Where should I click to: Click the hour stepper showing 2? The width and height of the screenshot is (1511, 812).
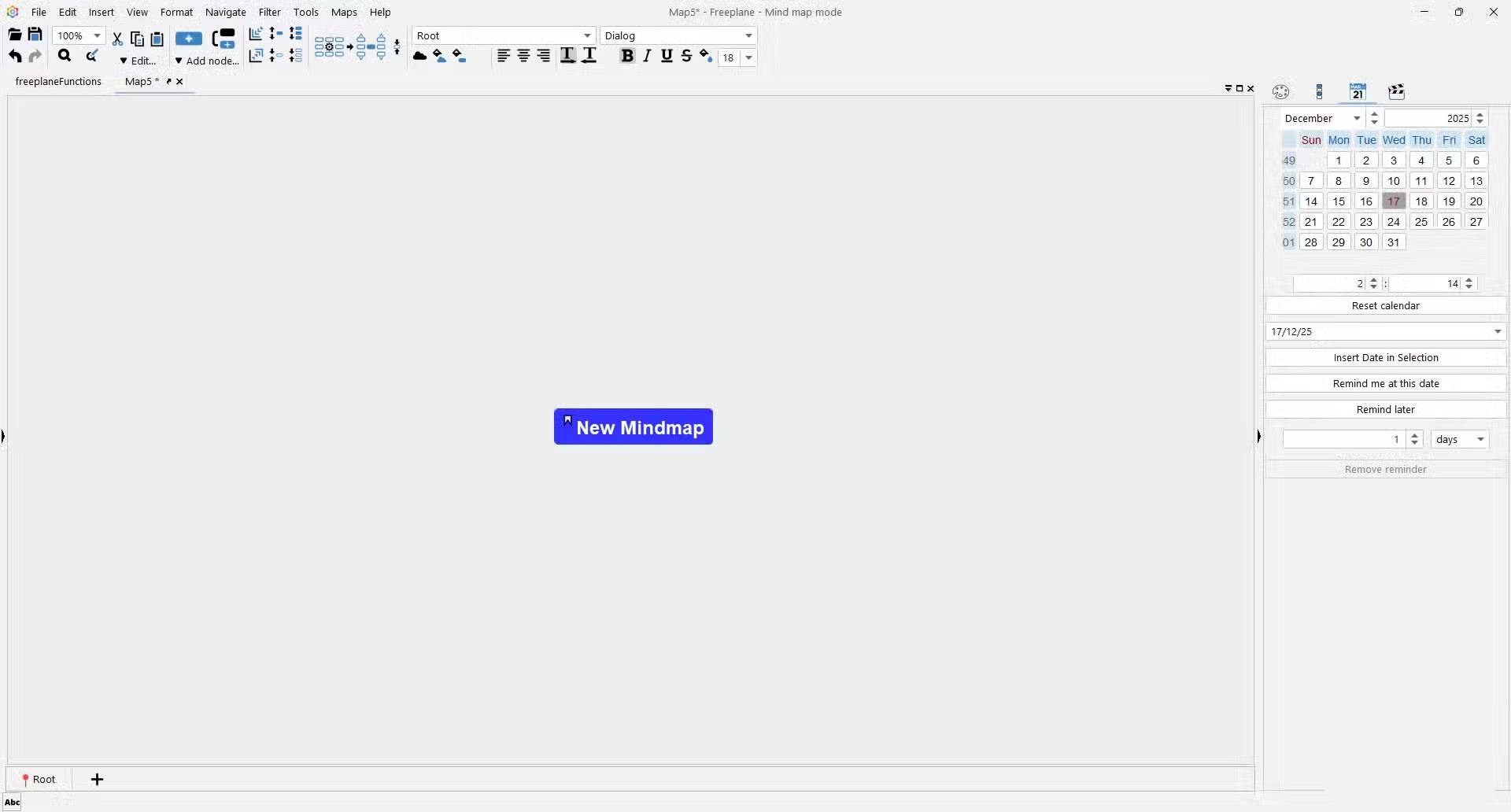click(1373, 283)
